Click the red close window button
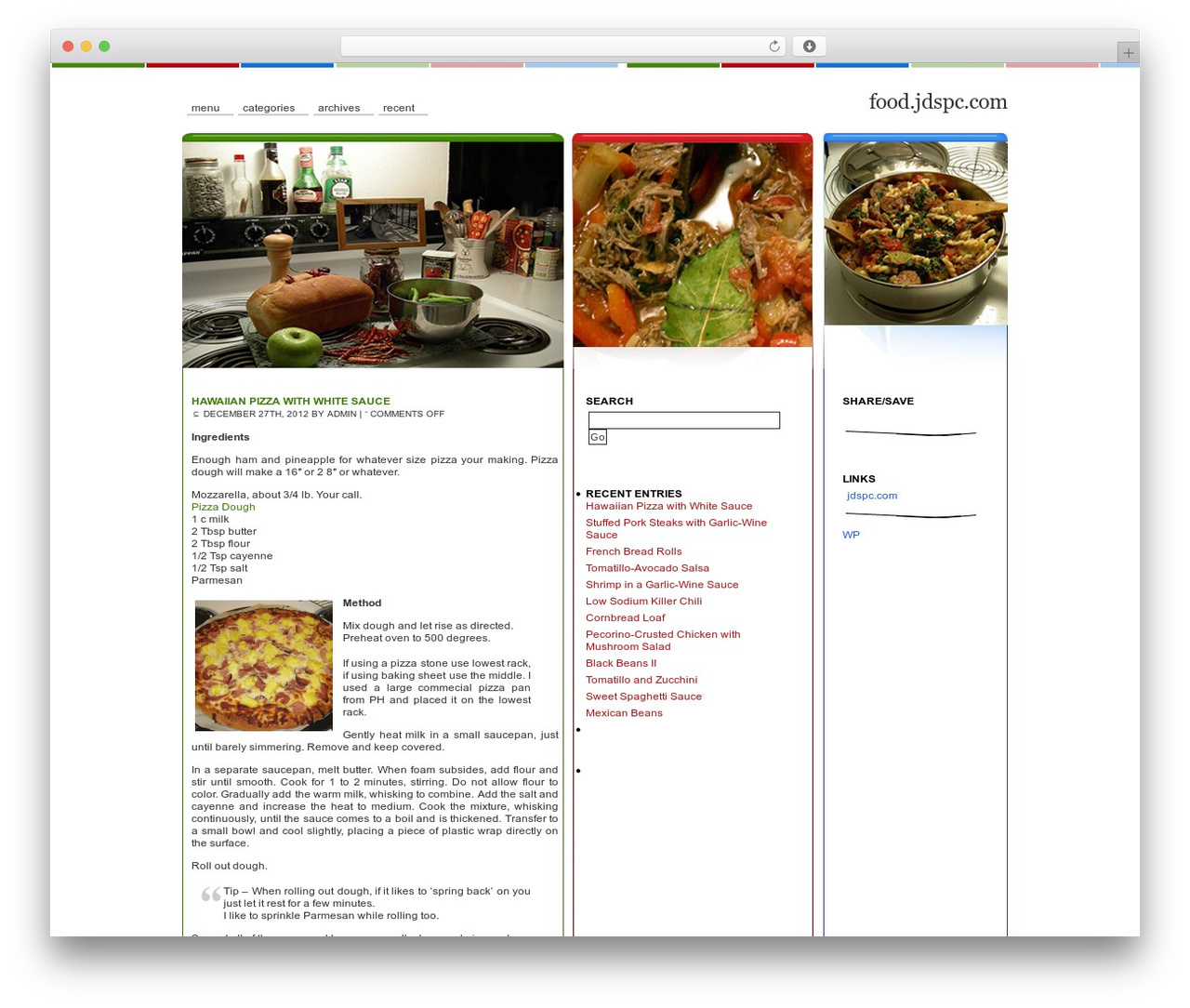Image resolution: width=1190 pixels, height=1008 pixels. point(68,46)
